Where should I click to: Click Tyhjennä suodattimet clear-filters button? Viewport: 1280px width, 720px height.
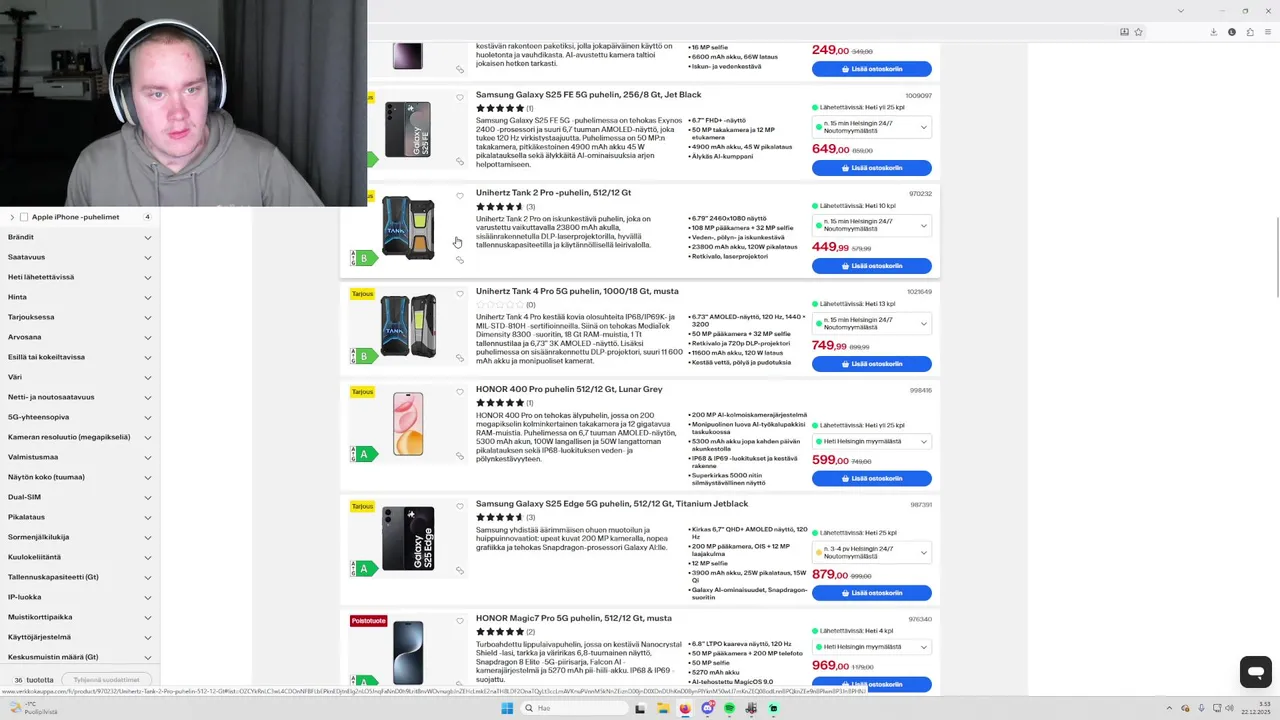click(107, 680)
